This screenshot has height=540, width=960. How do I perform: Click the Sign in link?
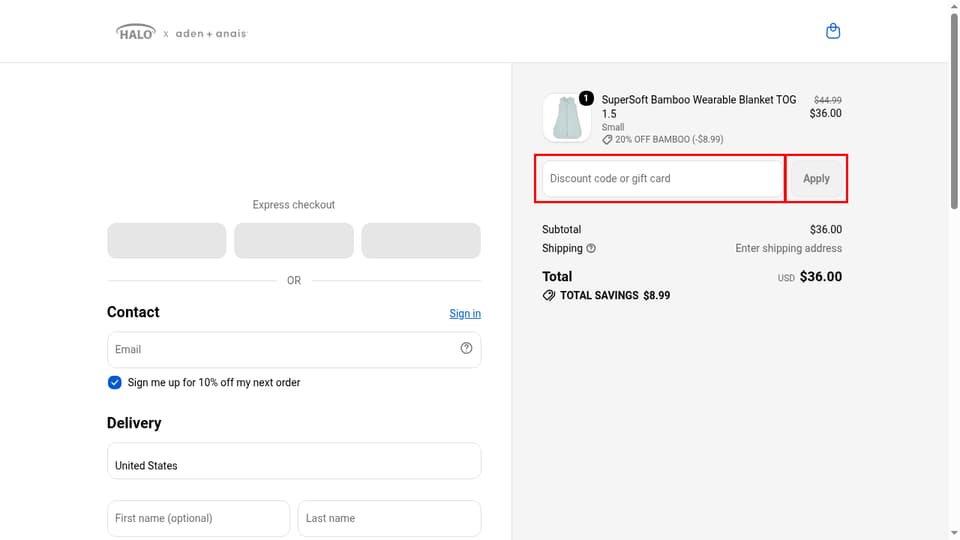coord(465,313)
